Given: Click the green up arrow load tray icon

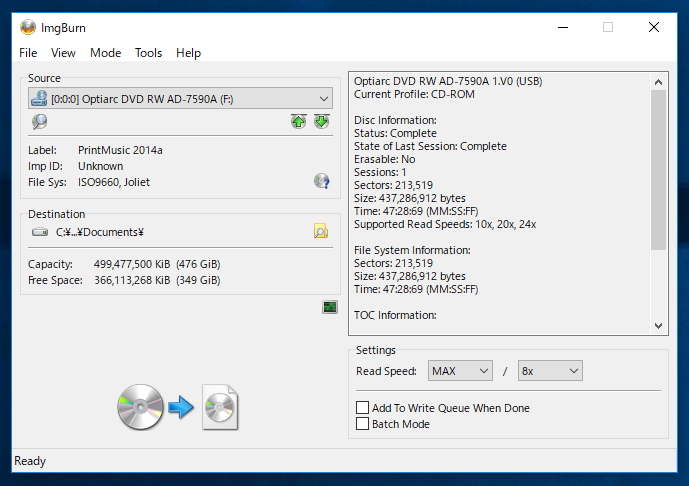Looking at the screenshot, I should tap(298, 121).
